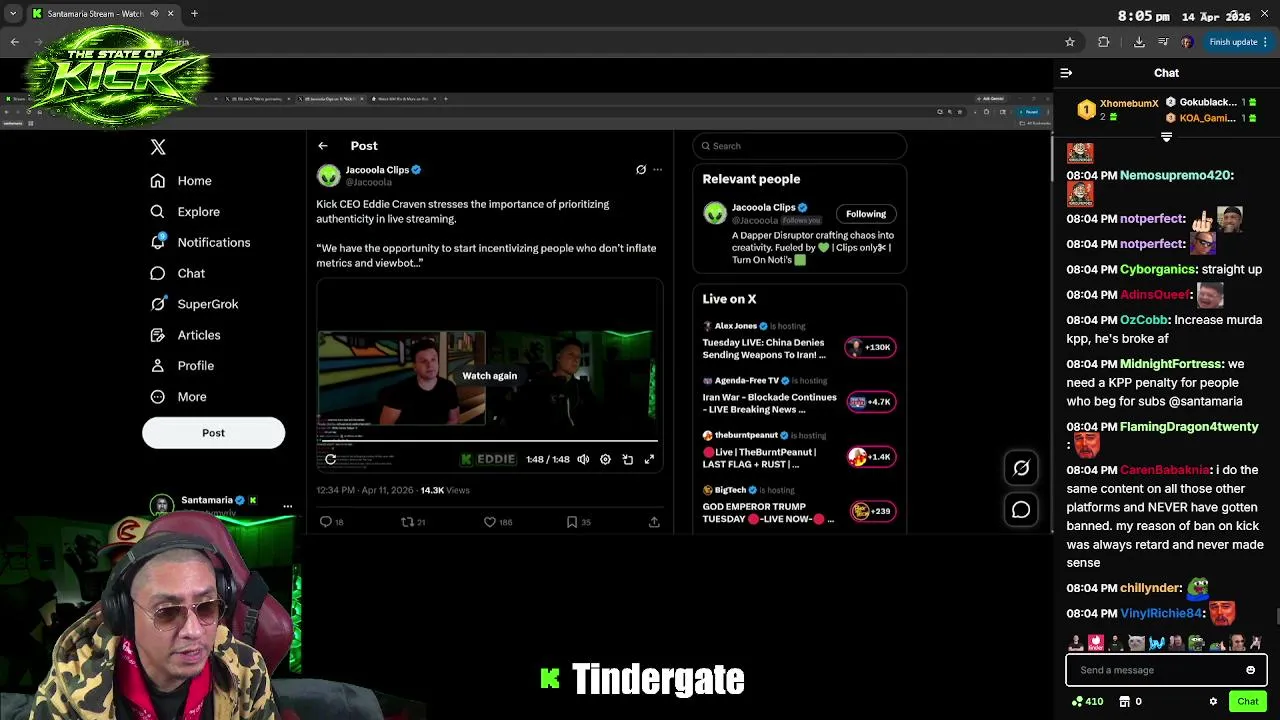Viewport: 1280px width, 720px height.
Task: Click the Tinder emote in quick emotes
Action: pyautogui.click(x=1096, y=643)
